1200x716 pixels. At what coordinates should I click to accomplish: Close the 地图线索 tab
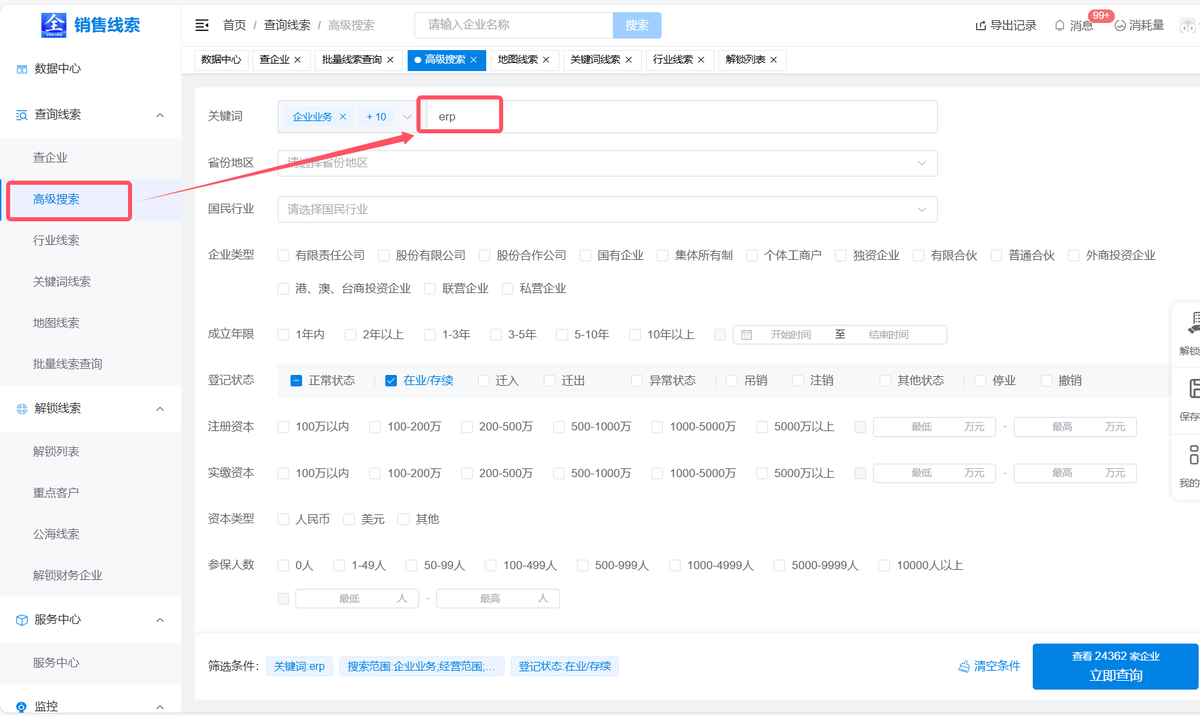click(546, 60)
